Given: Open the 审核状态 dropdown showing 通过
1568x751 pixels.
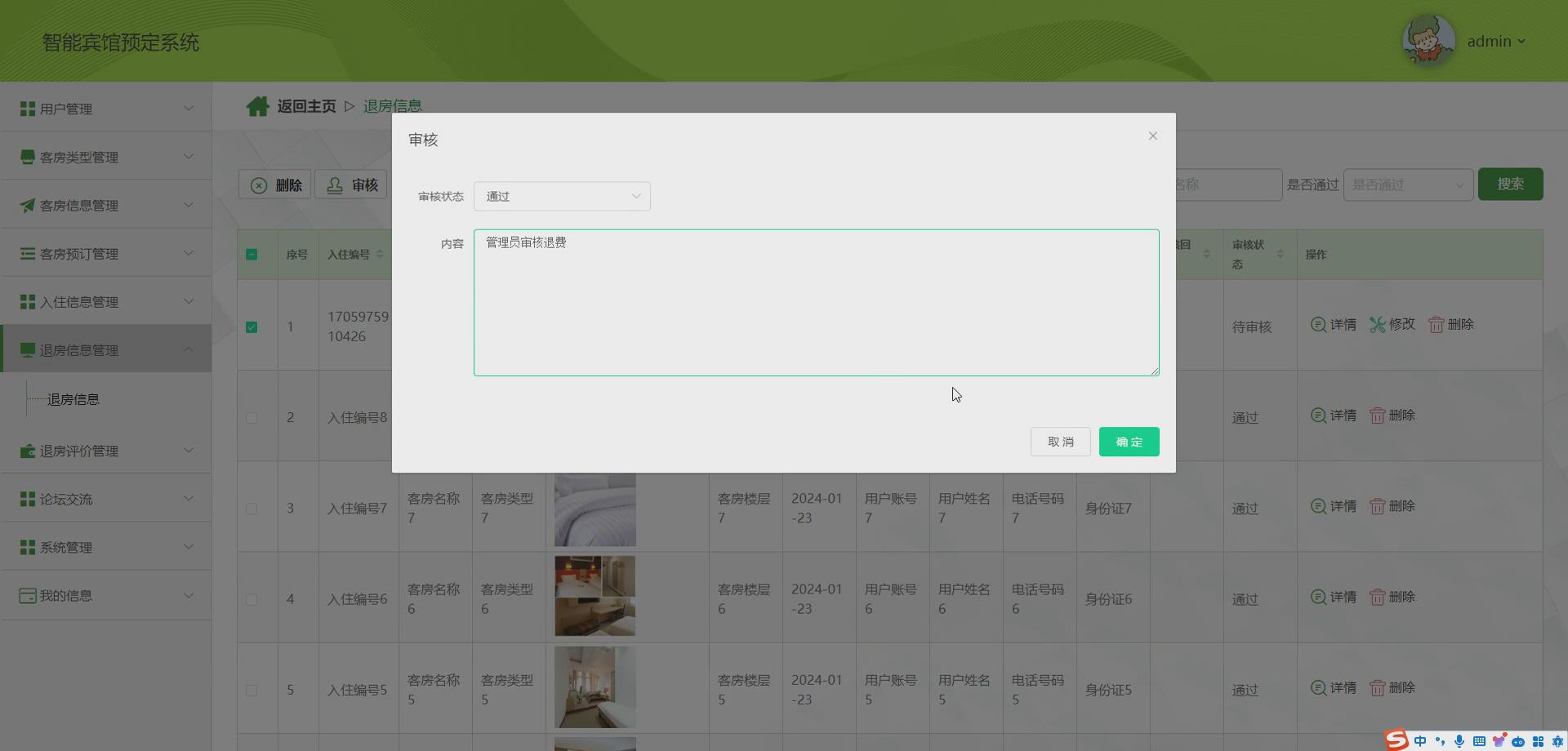Looking at the screenshot, I should 562,196.
